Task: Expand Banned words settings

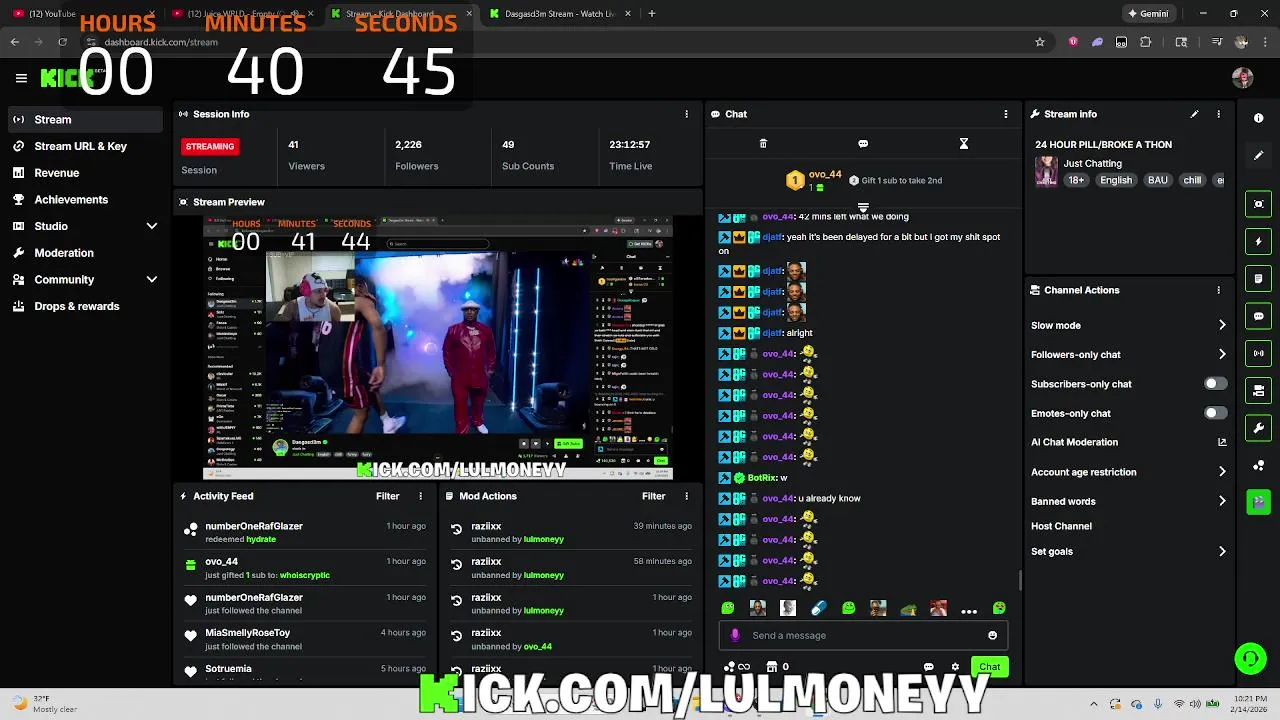Action: 1222,501
